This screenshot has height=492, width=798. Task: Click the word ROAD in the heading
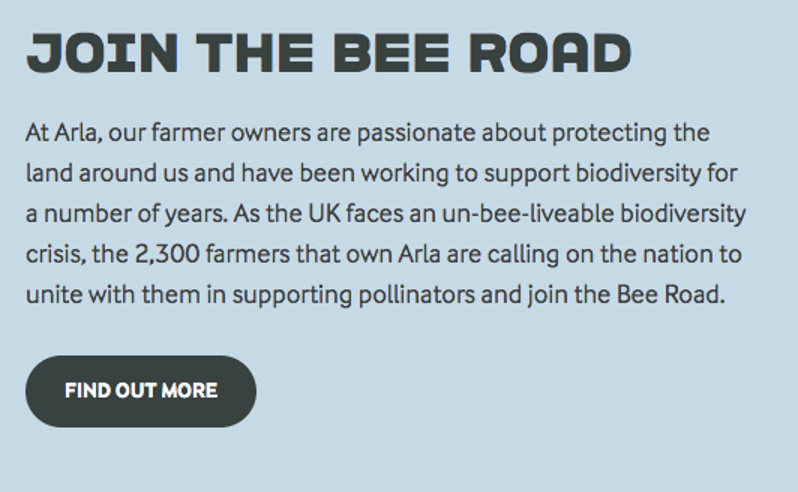550,53
